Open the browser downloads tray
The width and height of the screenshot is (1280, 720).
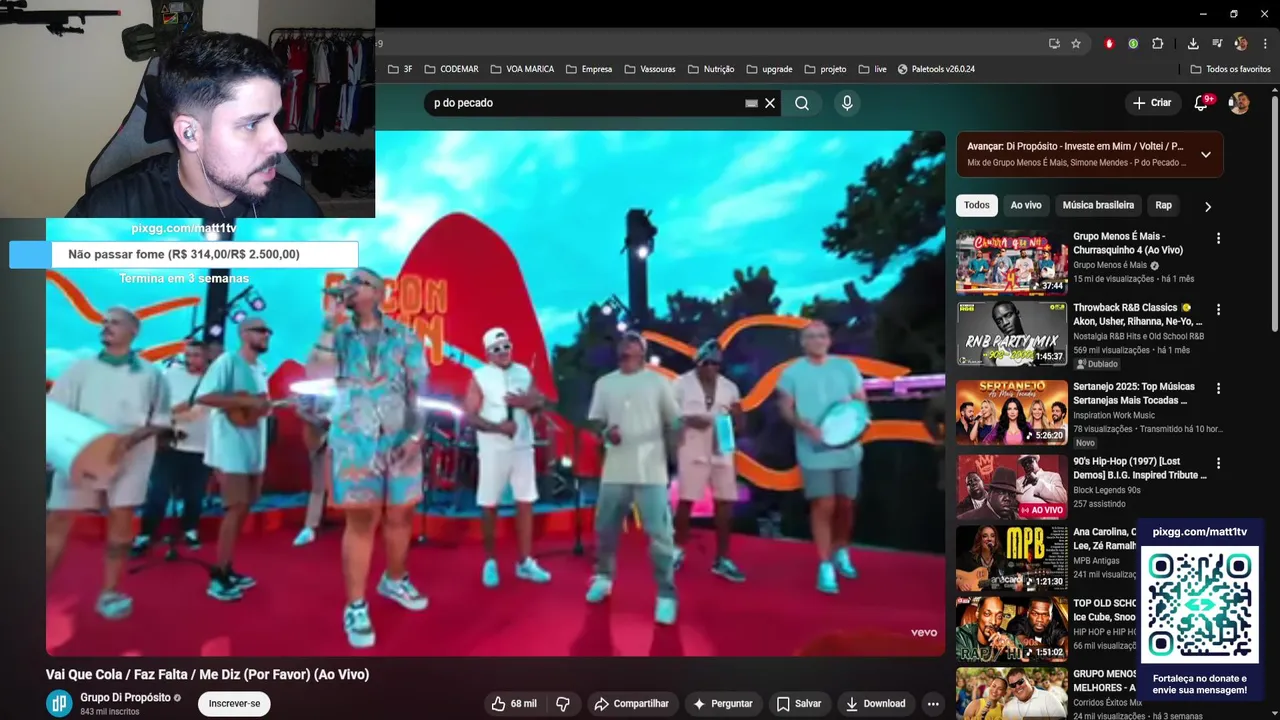1193,44
